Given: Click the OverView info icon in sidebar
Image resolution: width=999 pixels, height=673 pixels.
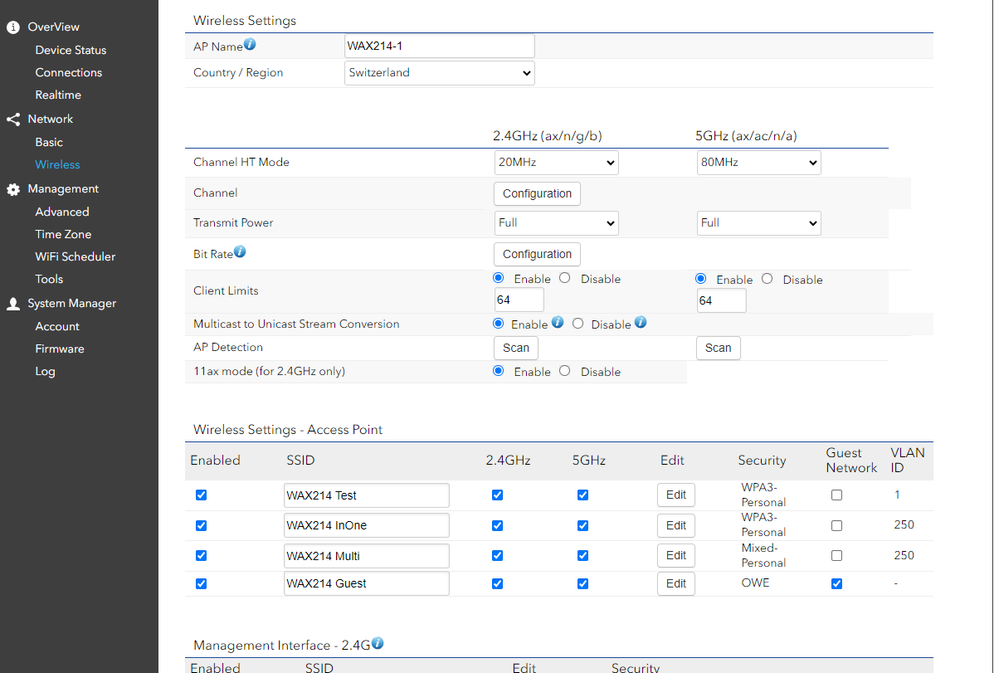Looking at the screenshot, I should click(11, 27).
